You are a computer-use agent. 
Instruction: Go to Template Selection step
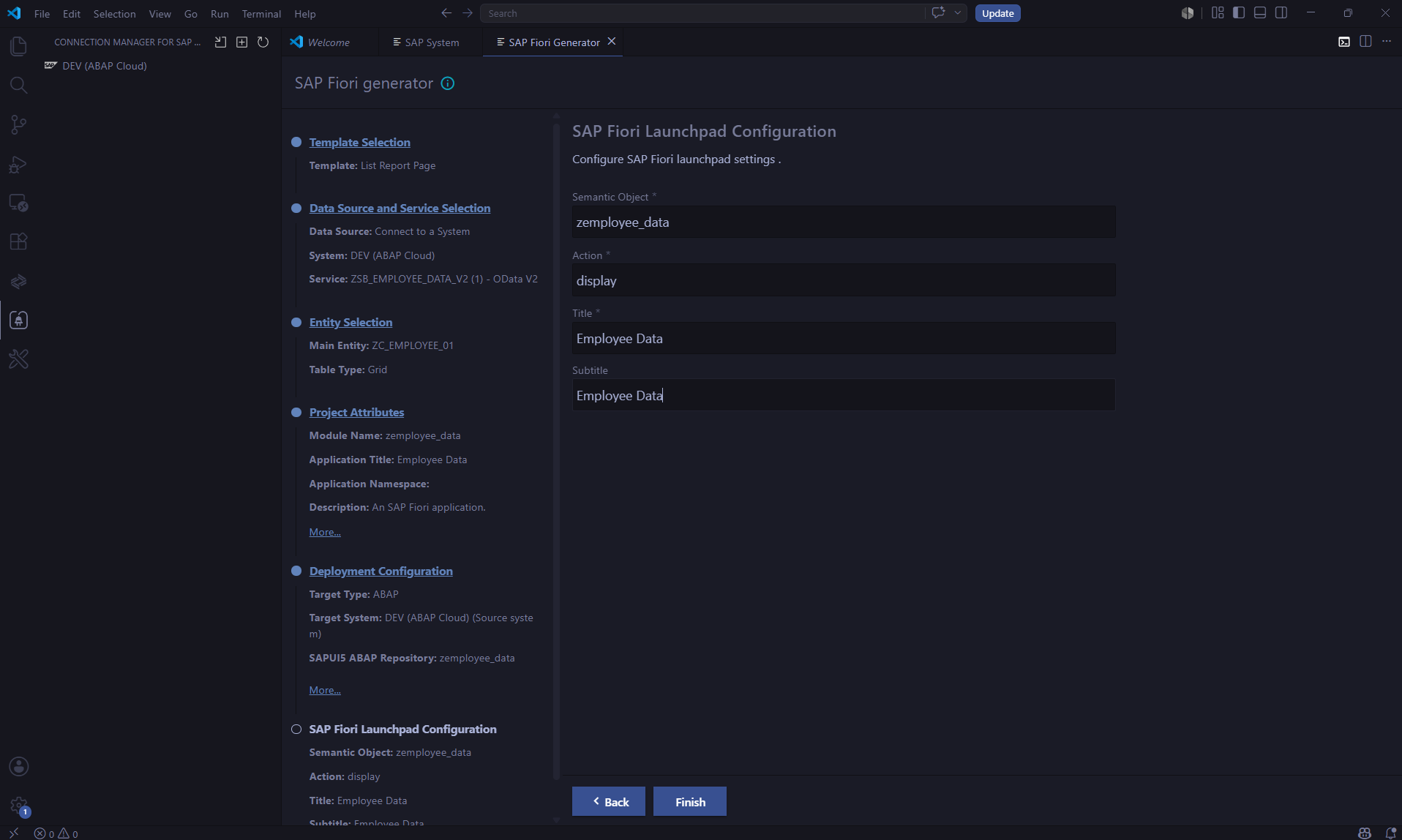coord(359,142)
